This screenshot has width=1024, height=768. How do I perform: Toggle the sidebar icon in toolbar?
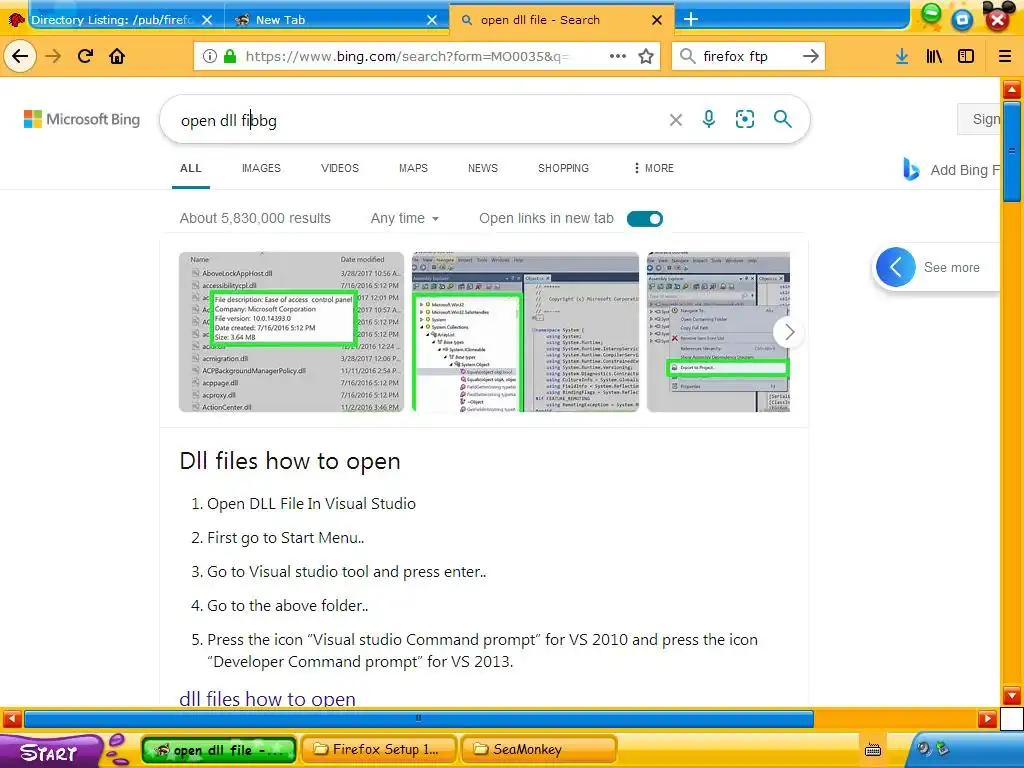pos(966,56)
